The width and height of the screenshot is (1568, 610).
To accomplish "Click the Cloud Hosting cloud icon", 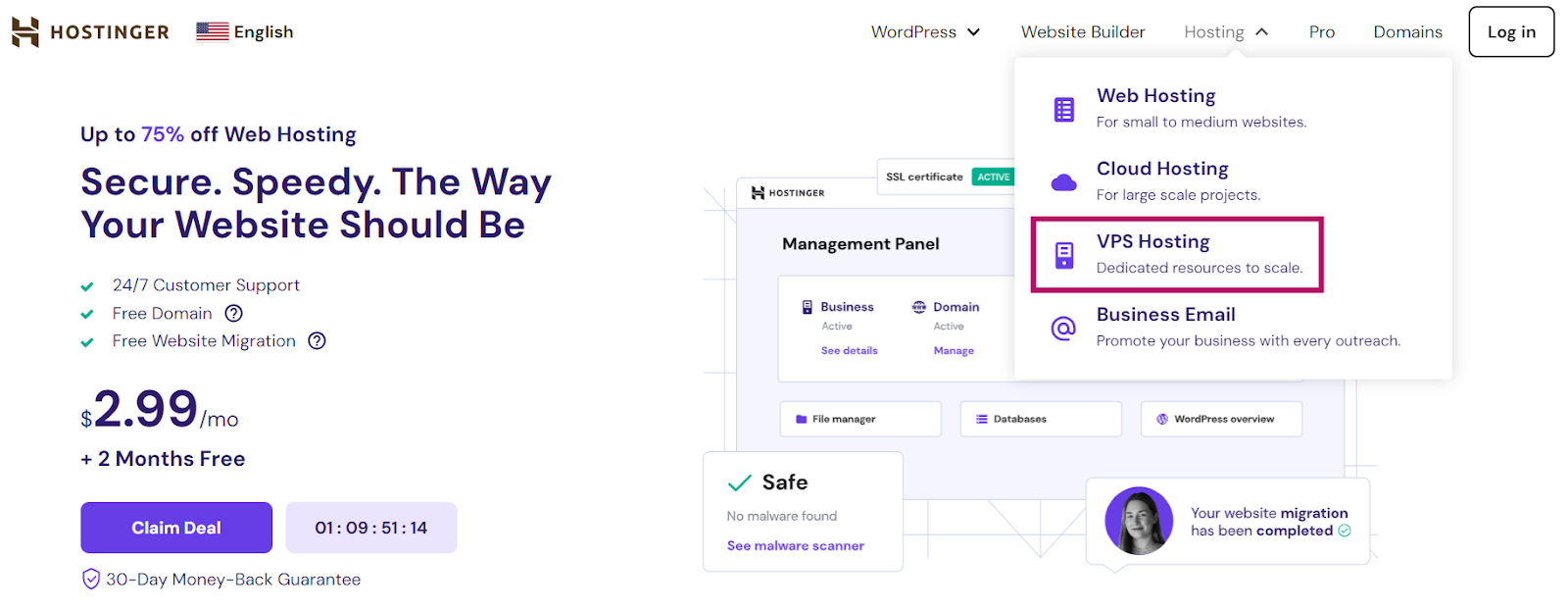I will [1063, 182].
